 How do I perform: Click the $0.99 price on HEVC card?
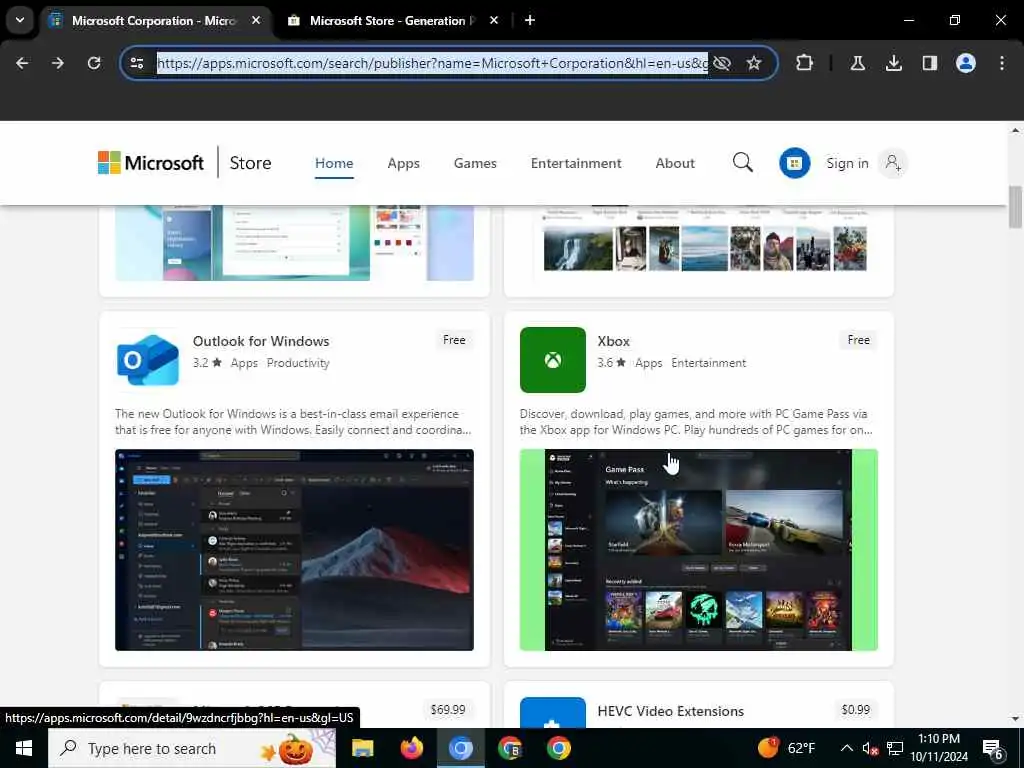(x=856, y=709)
